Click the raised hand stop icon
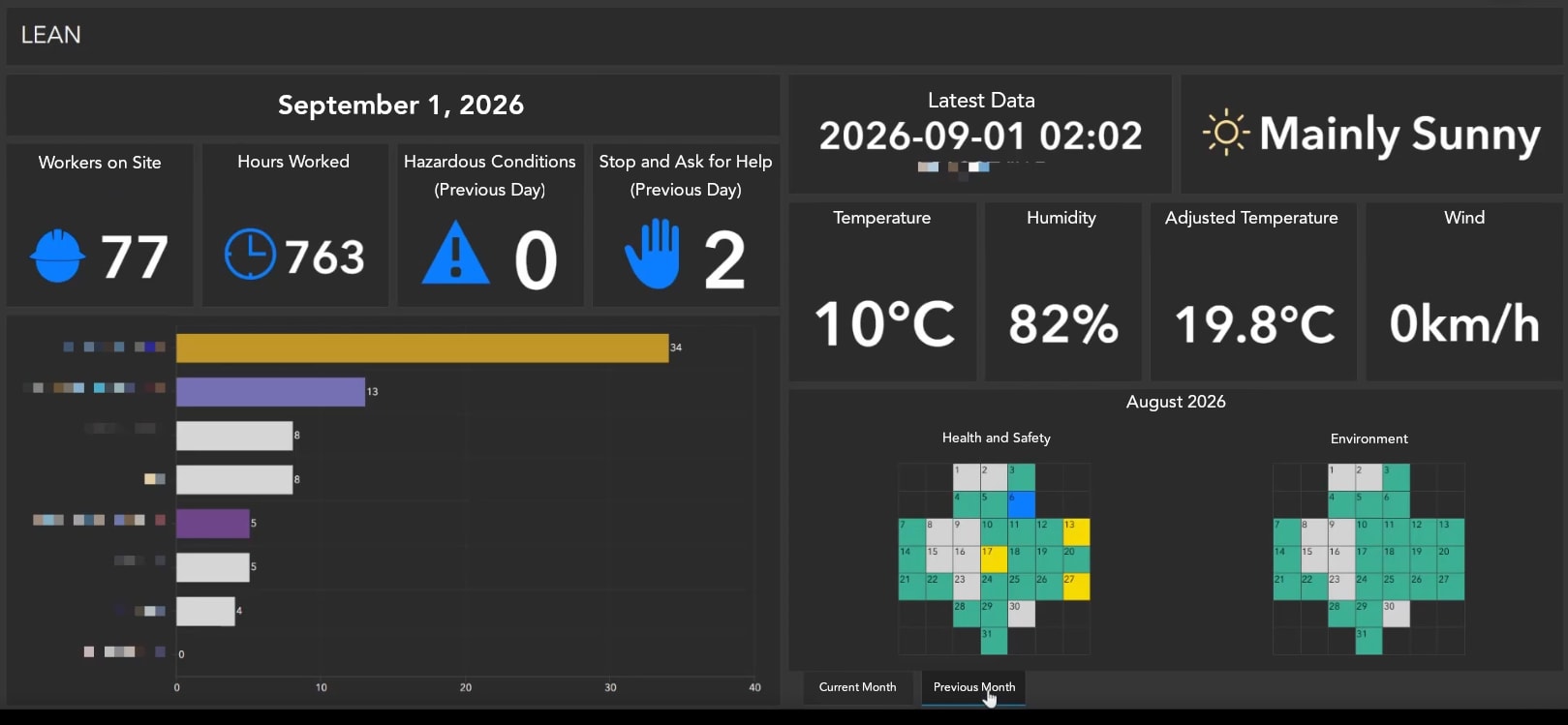1568x725 pixels. coord(652,254)
